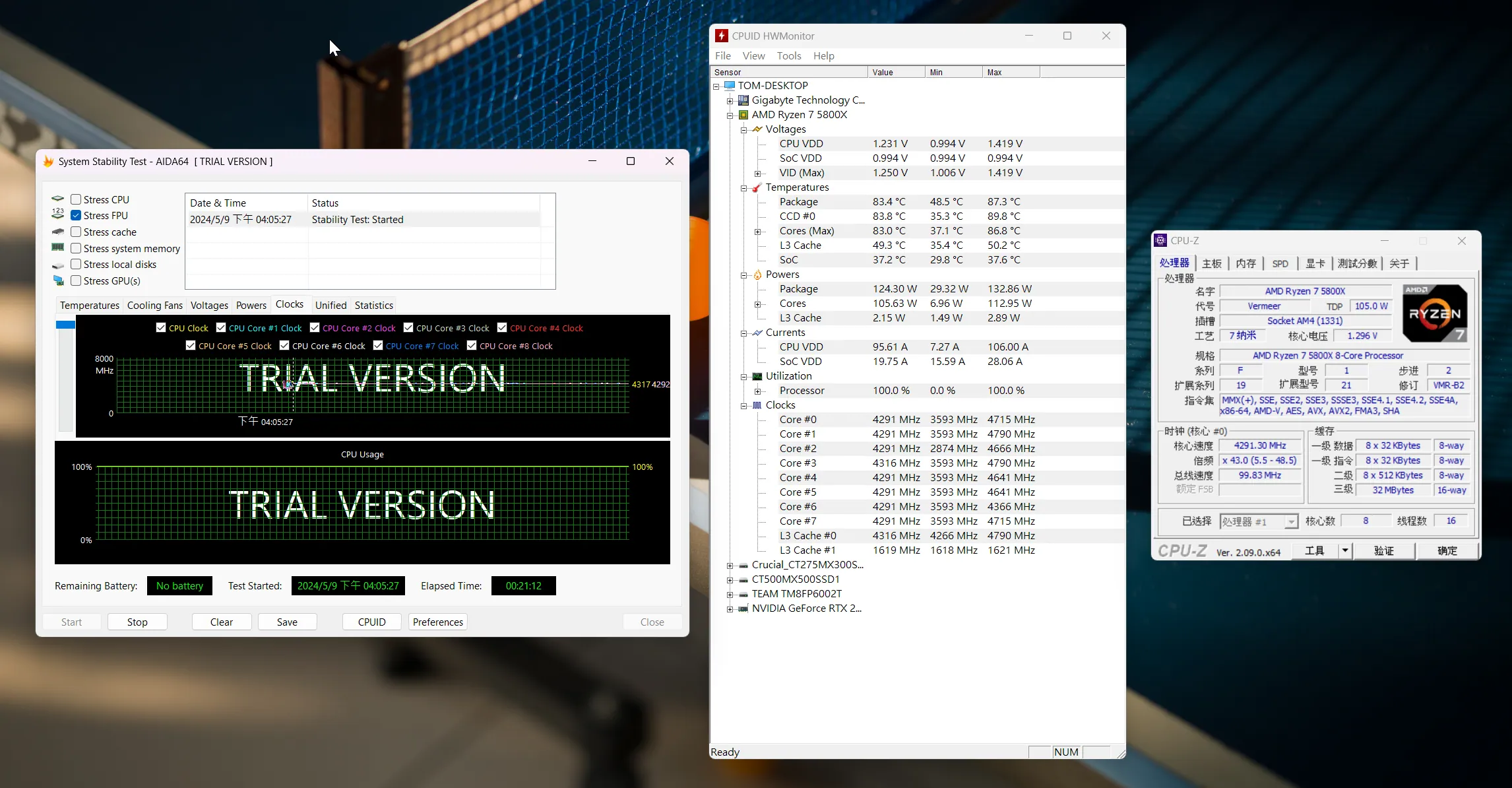Open the View menu in HWMonitor

coord(753,56)
